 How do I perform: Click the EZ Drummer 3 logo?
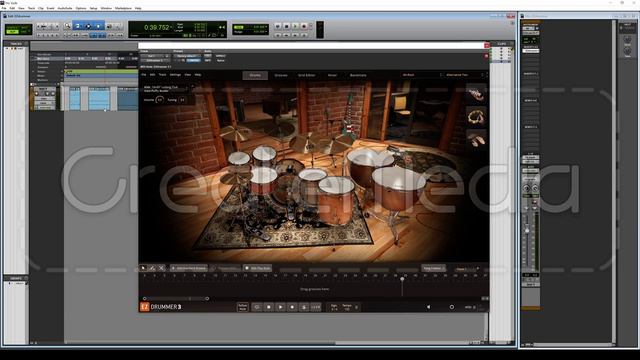click(x=160, y=307)
